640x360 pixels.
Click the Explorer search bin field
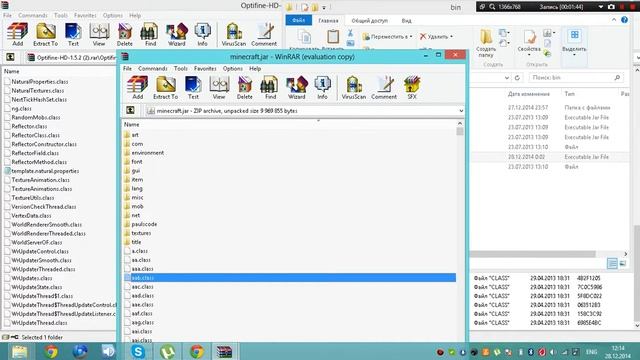click(576, 77)
